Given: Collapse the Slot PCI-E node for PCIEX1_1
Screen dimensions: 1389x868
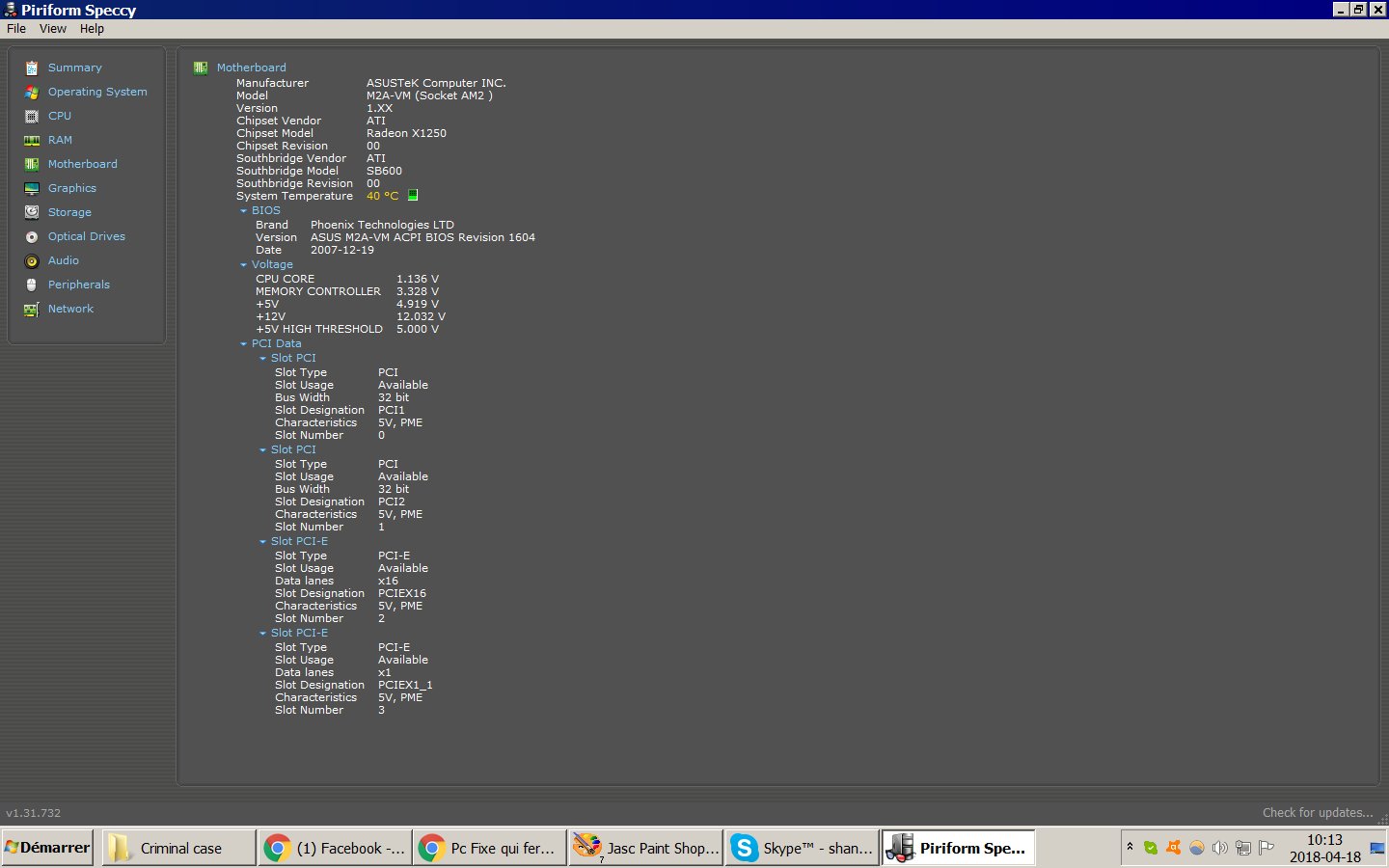Looking at the screenshot, I should tap(262, 633).
